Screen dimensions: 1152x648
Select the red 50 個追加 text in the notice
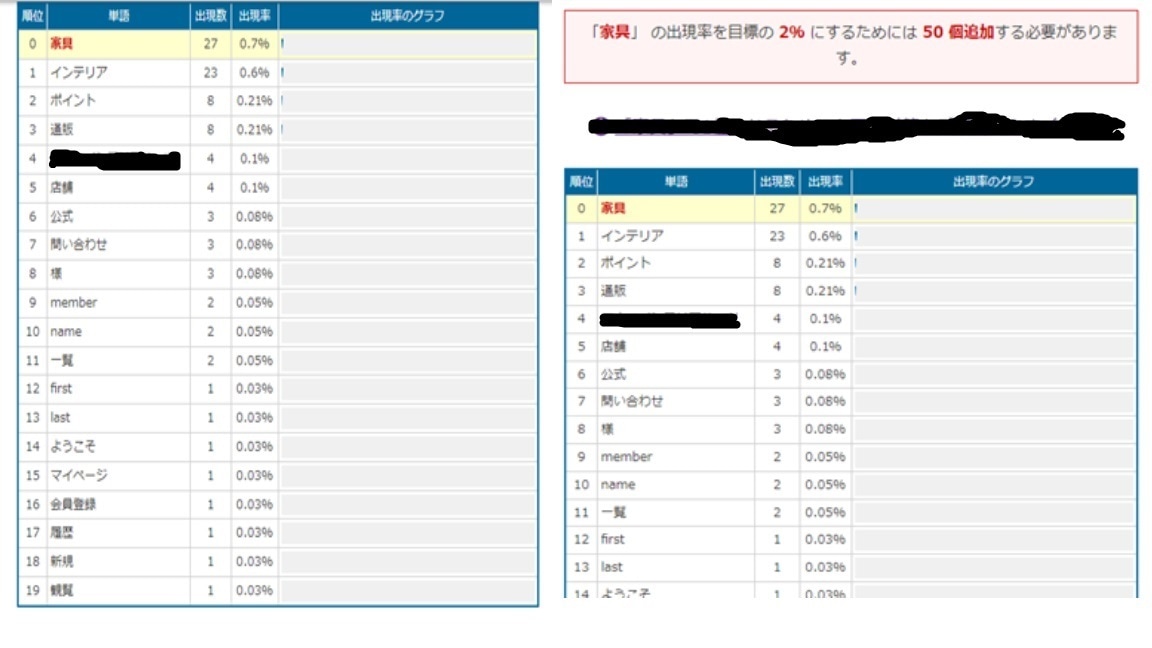click(958, 32)
